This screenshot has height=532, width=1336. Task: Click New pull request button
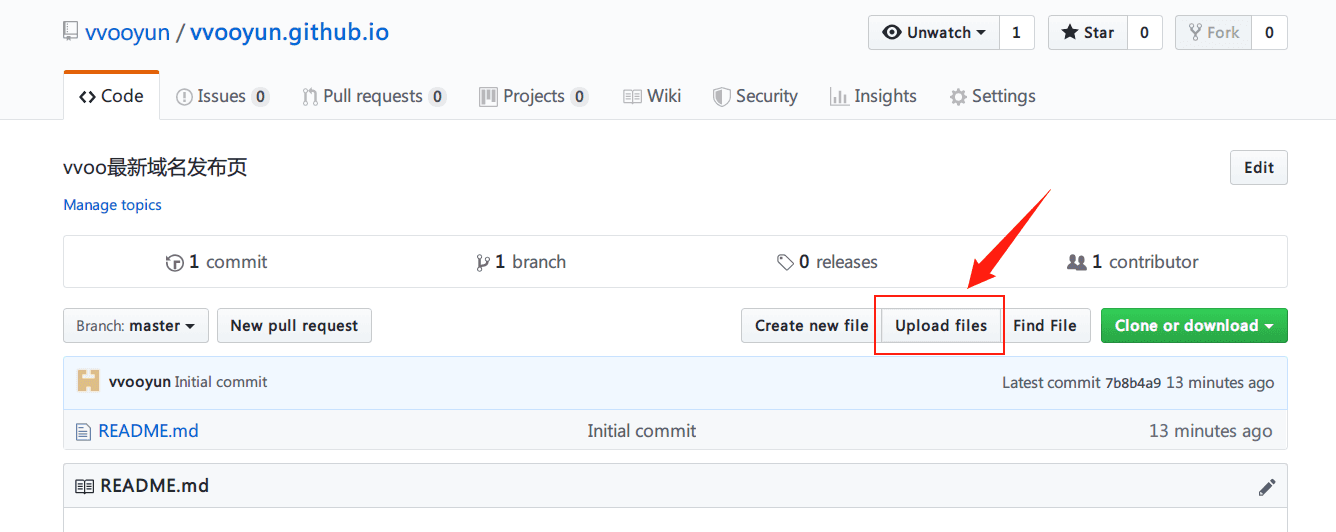294,326
